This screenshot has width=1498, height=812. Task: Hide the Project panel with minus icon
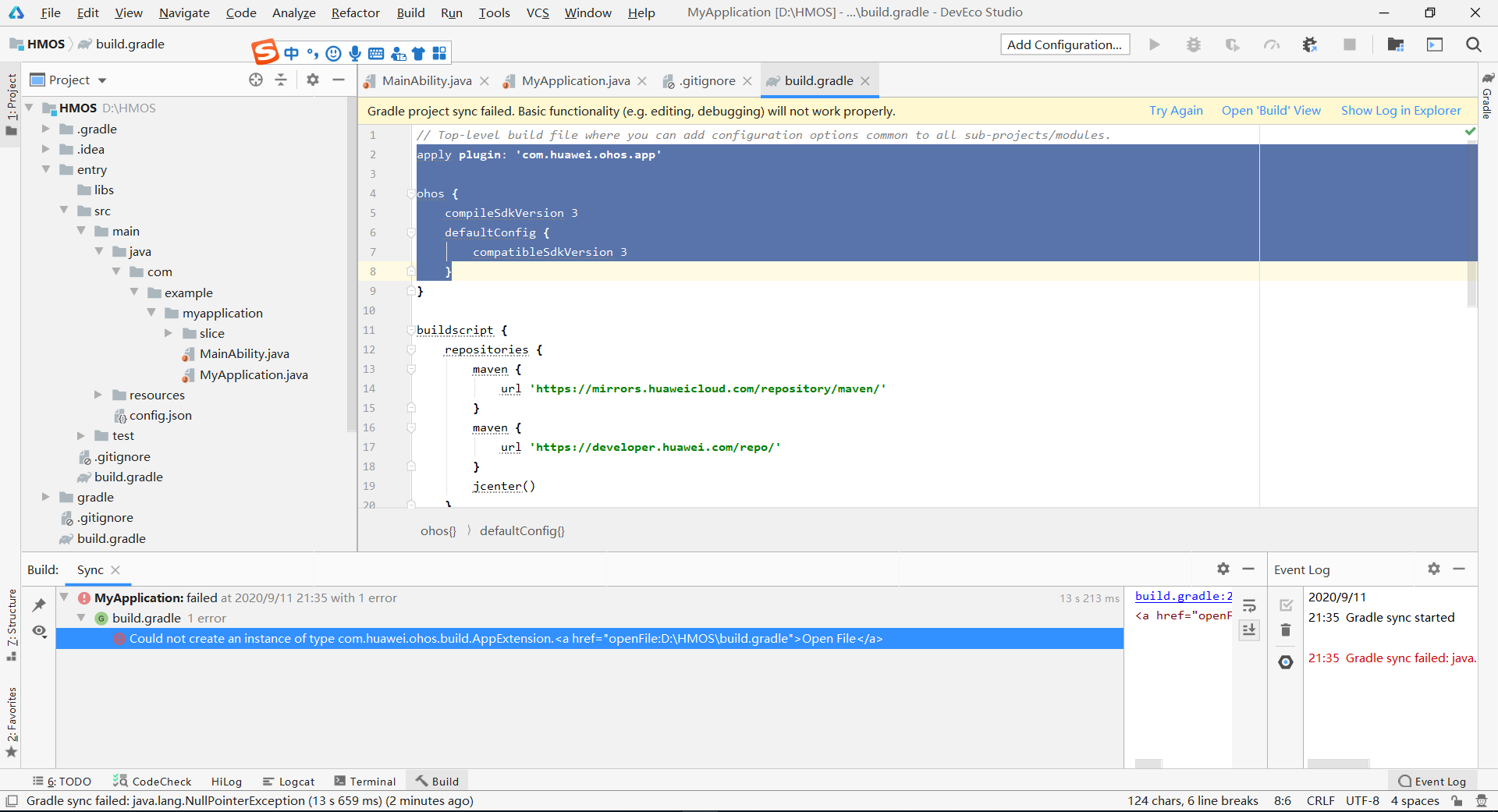point(339,80)
